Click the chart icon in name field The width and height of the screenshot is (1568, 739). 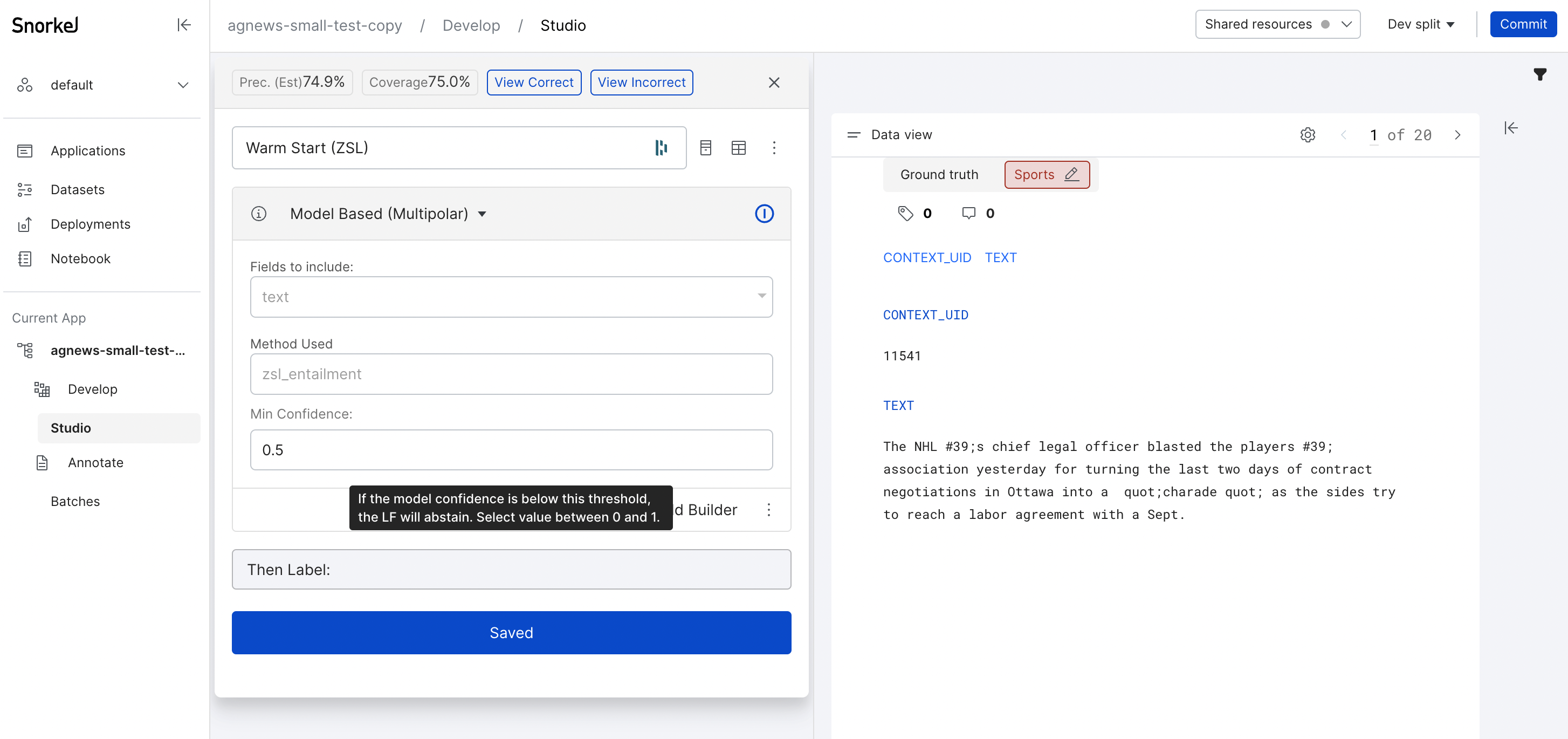[661, 147]
